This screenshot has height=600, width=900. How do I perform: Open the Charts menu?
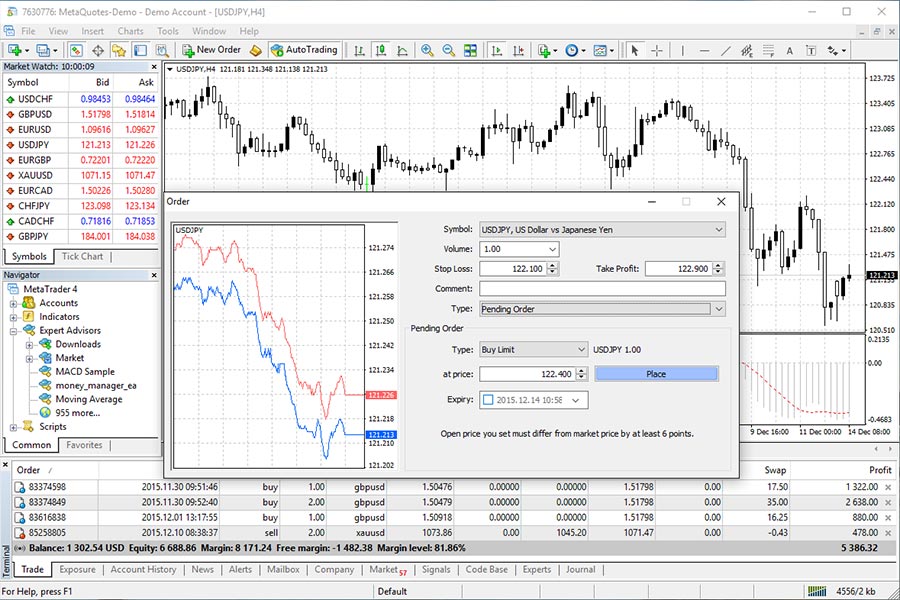pyautogui.click(x=130, y=31)
